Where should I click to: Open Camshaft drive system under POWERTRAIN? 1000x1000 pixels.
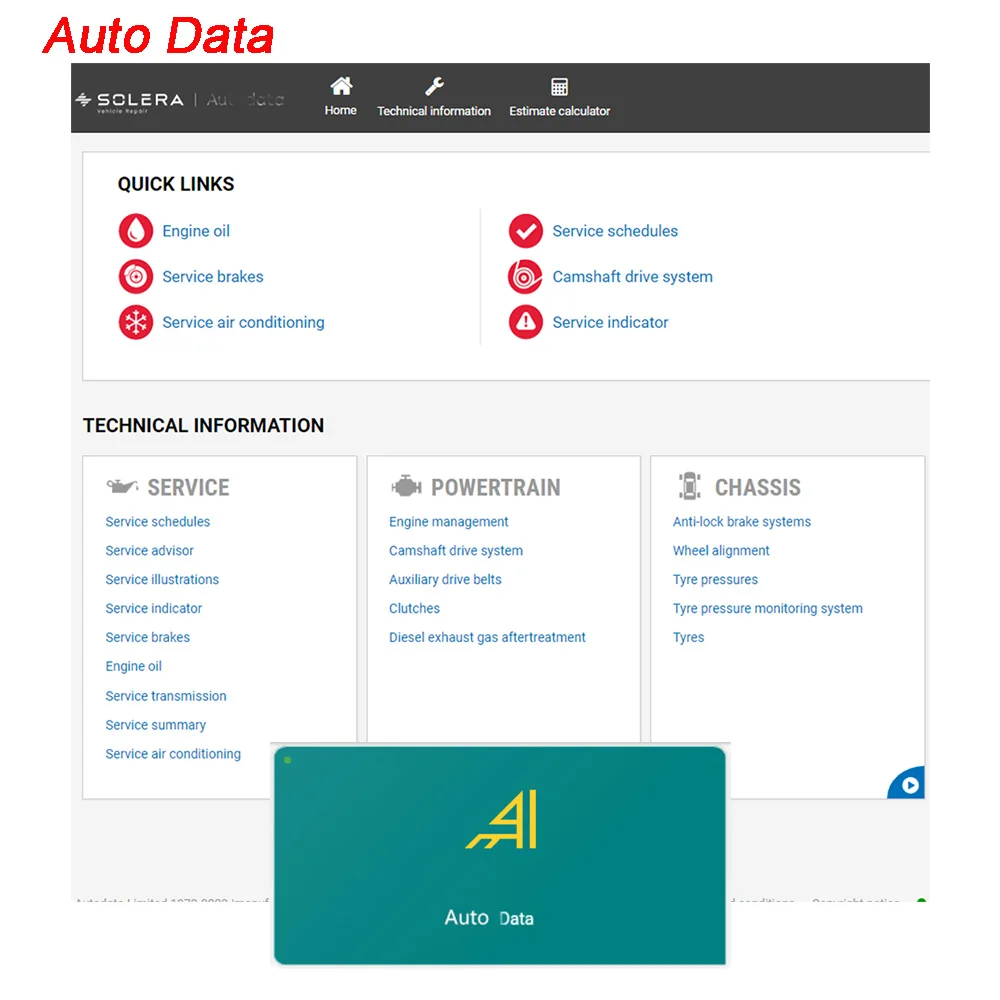coord(455,550)
